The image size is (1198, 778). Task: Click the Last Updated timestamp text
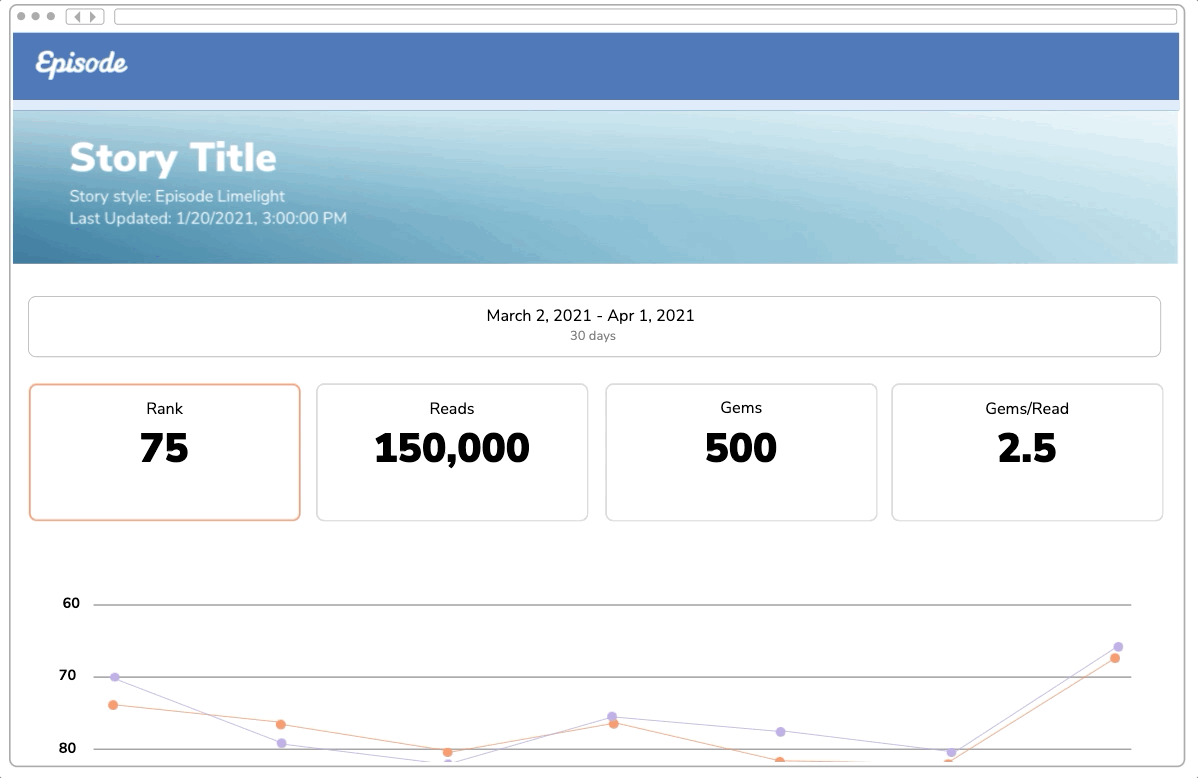pos(206,218)
